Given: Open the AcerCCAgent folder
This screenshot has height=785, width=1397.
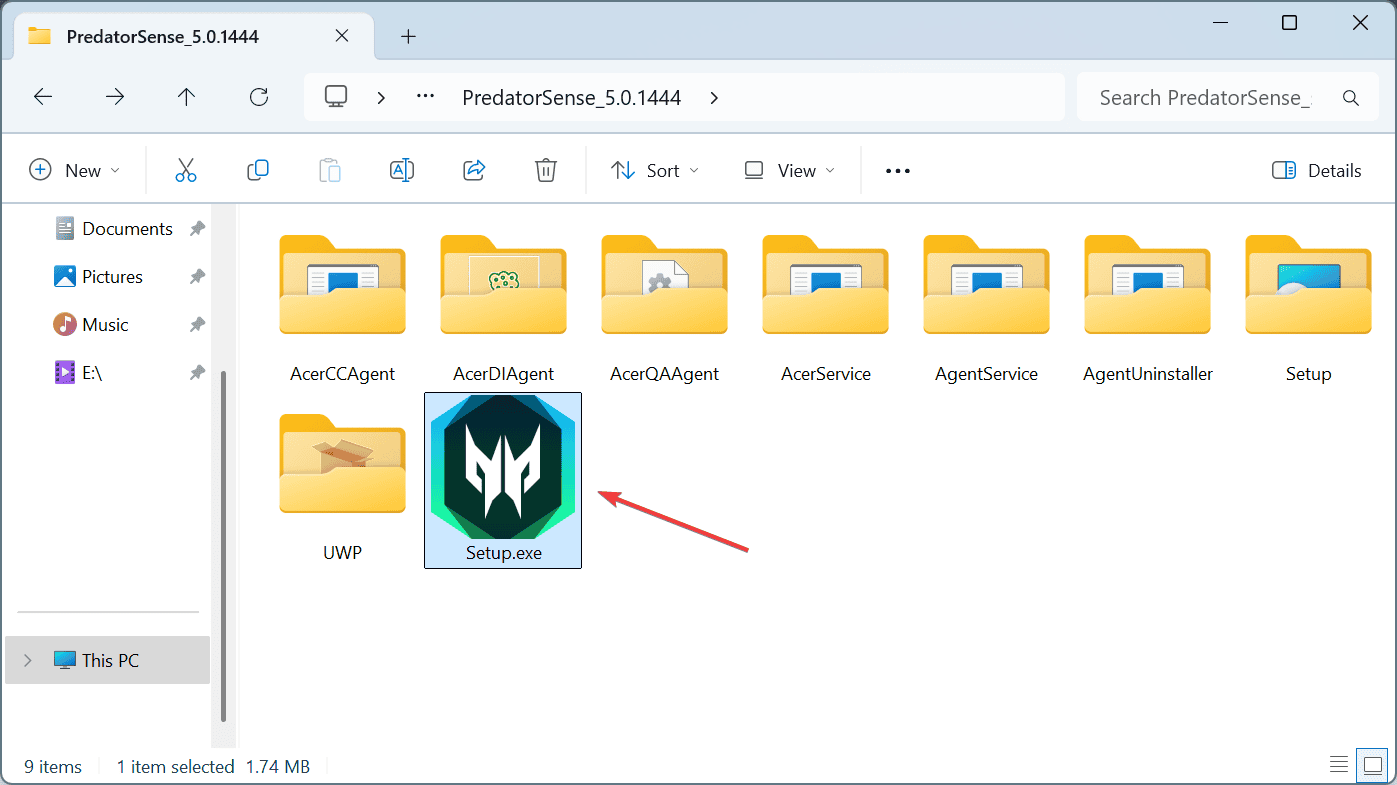Looking at the screenshot, I should tap(342, 310).
